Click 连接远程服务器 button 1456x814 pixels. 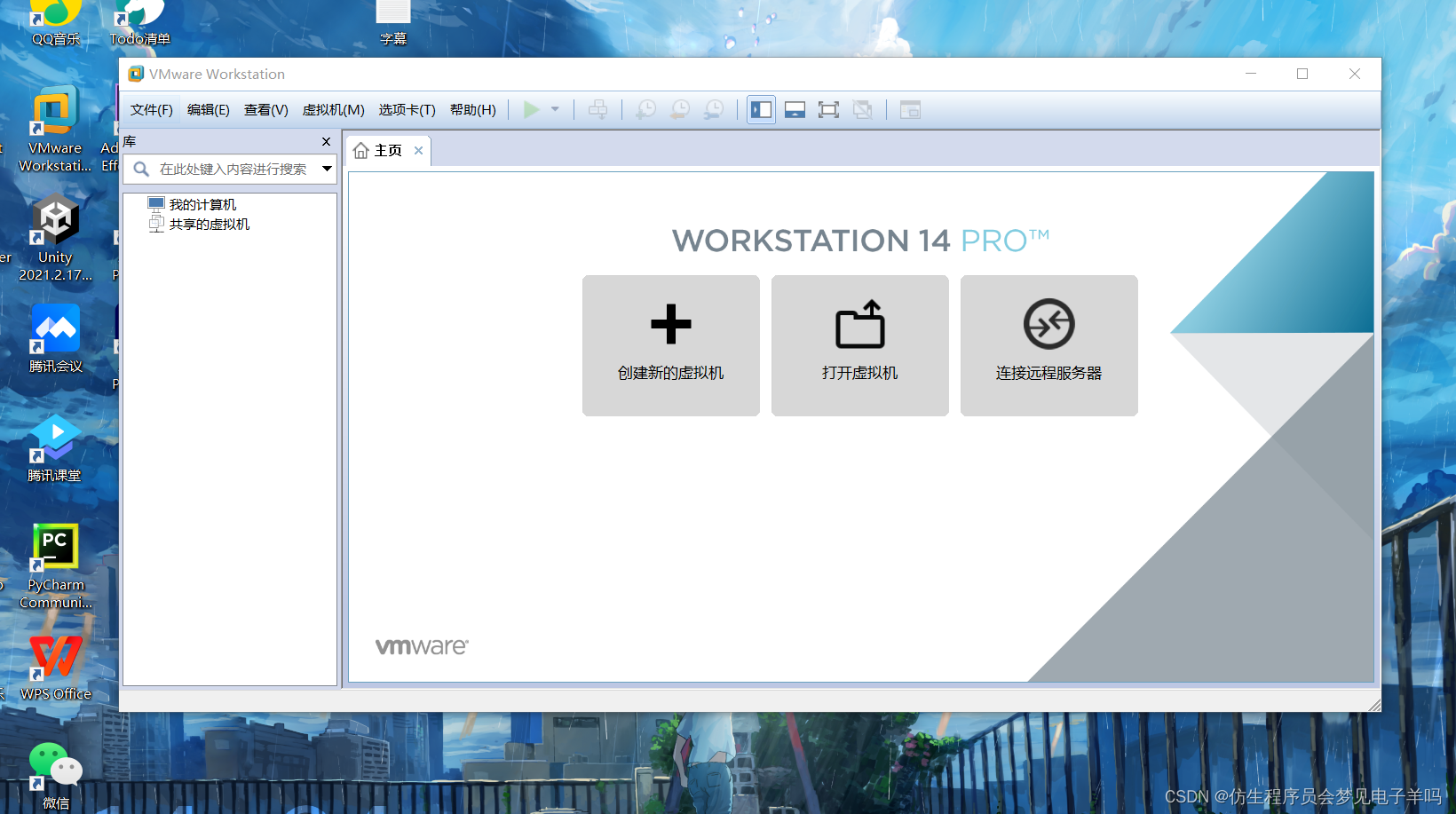point(1049,345)
